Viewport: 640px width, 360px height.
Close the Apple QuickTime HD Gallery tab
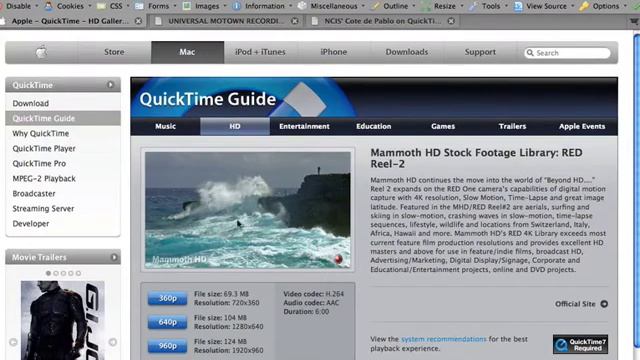tap(138, 21)
